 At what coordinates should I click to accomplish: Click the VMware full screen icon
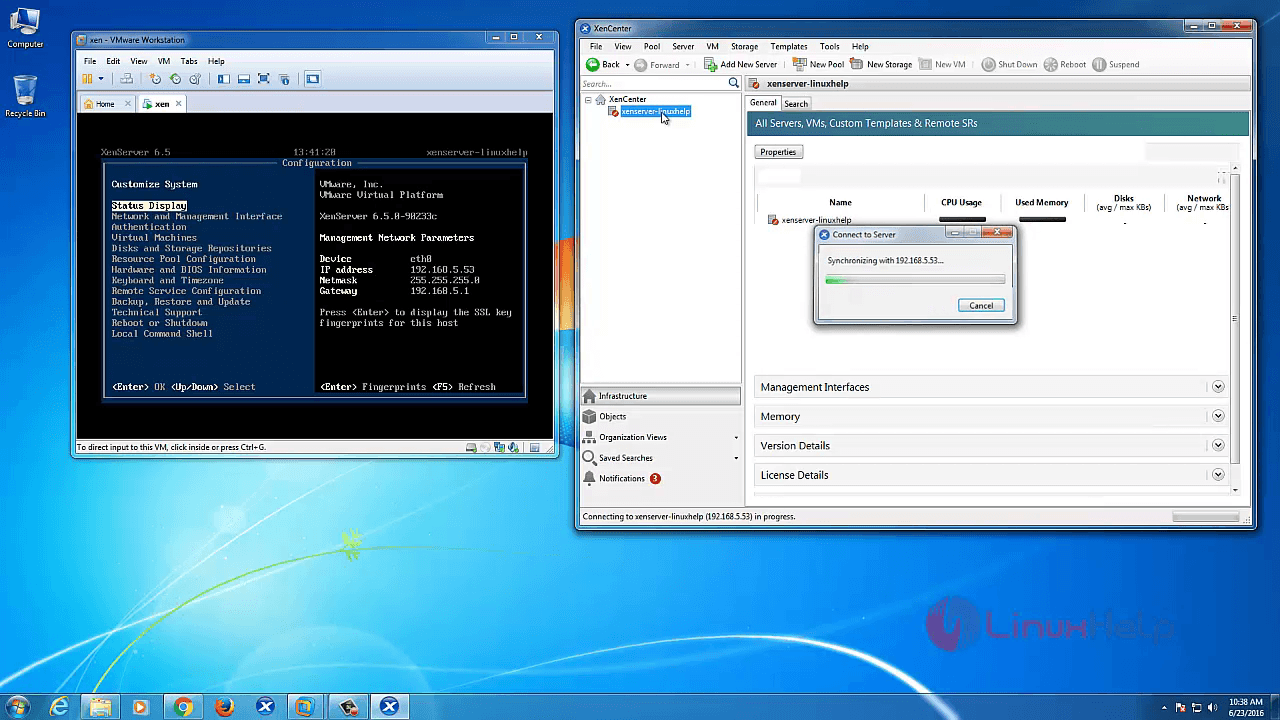(264, 79)
